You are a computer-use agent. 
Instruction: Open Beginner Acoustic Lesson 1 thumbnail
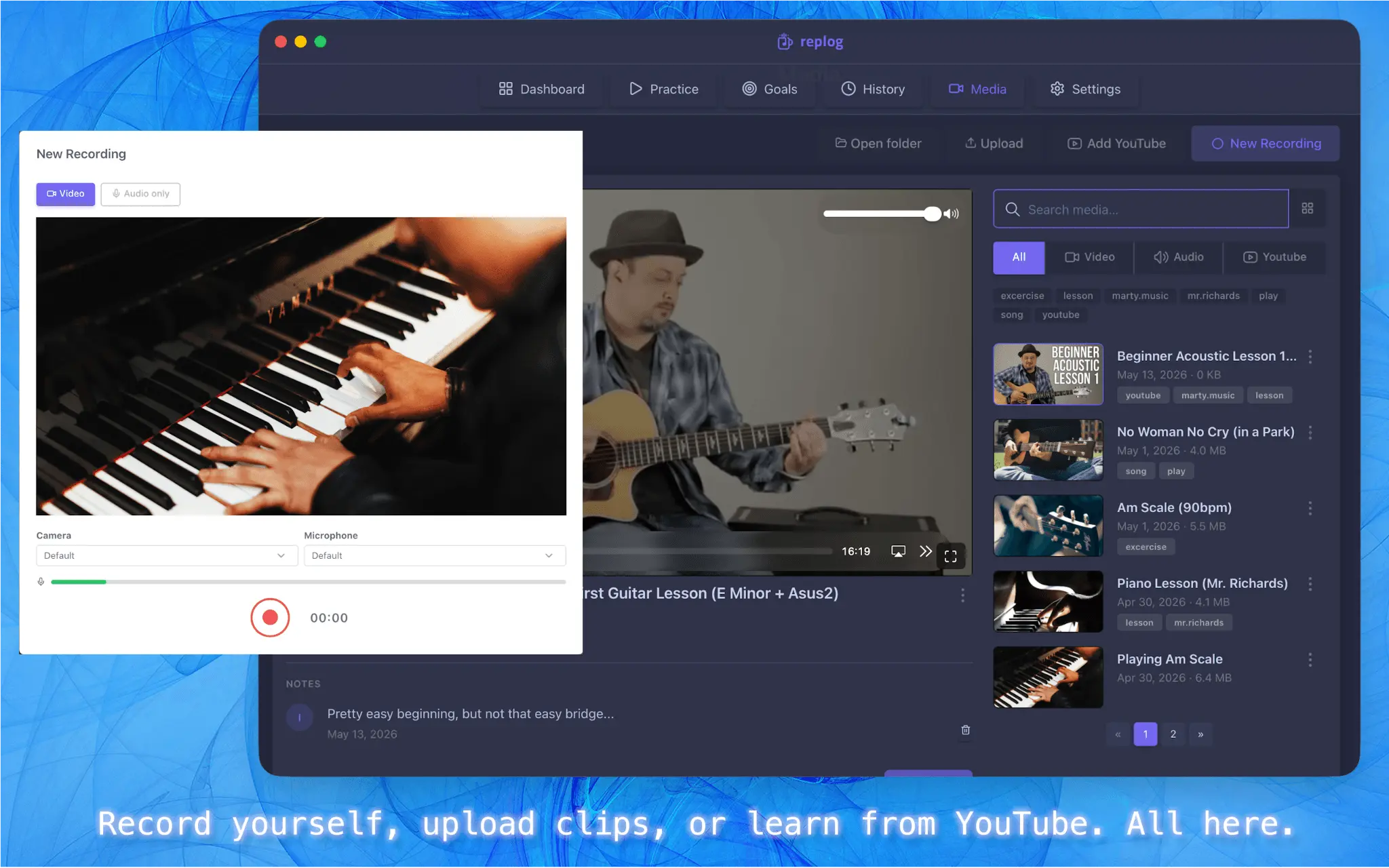(1048, 374)
